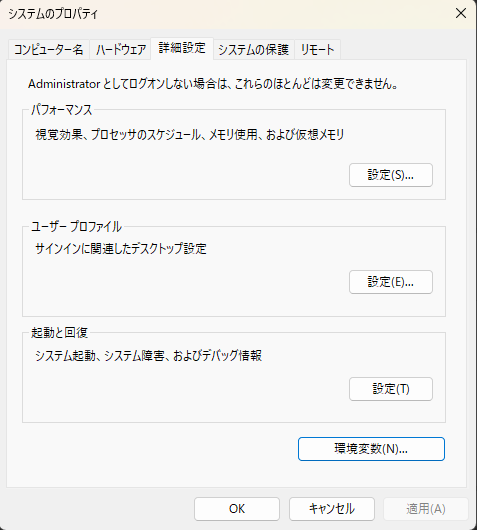Select the 詳細設定 tab
The height and width of the screenshot is (530, 477).
click(x=182, y=48)
